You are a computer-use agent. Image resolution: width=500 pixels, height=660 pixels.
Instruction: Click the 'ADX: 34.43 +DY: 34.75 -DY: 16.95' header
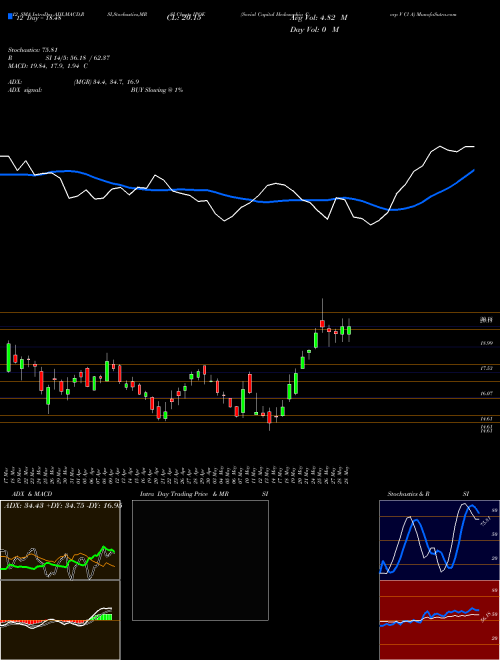coord(63,505)
